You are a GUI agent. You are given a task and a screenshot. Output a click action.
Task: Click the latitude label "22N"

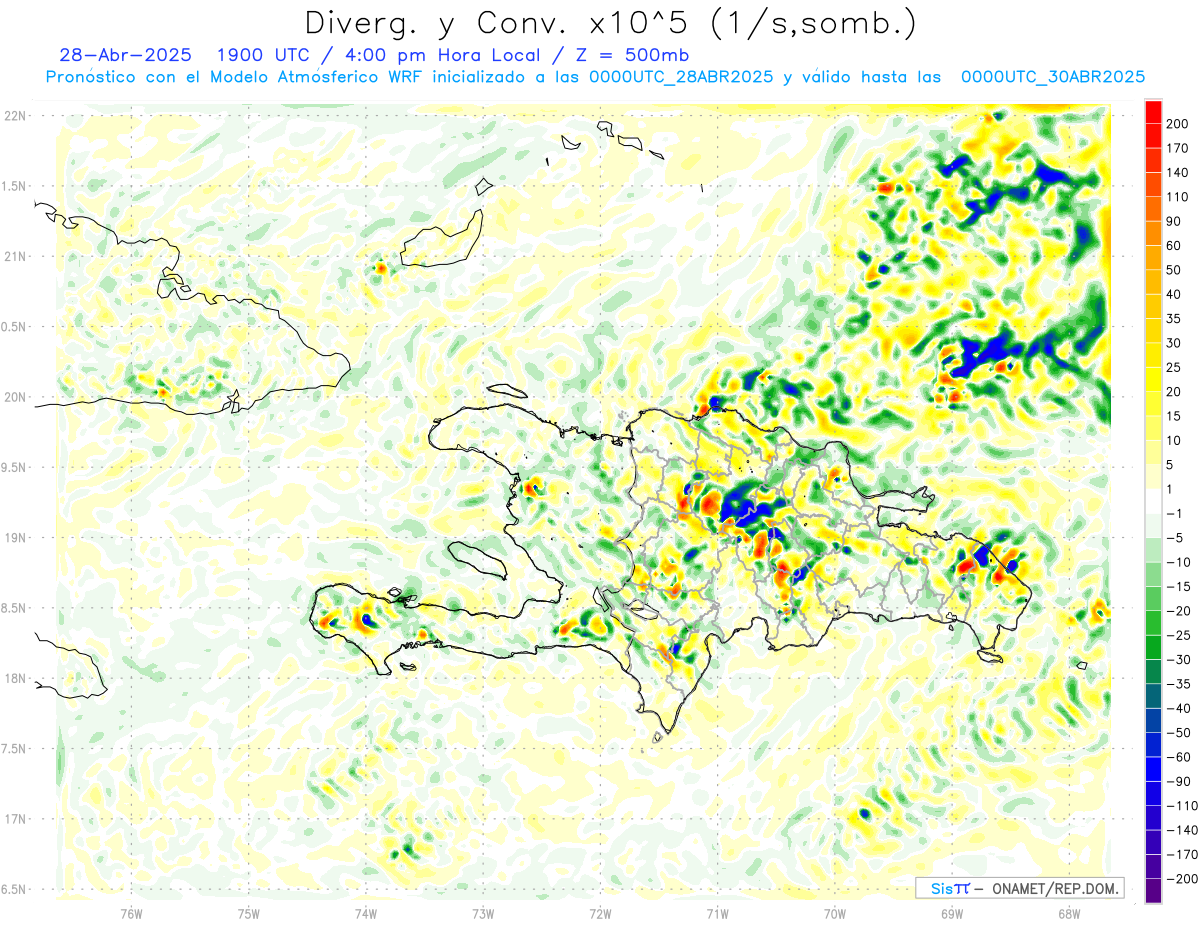tap(14, 116)
